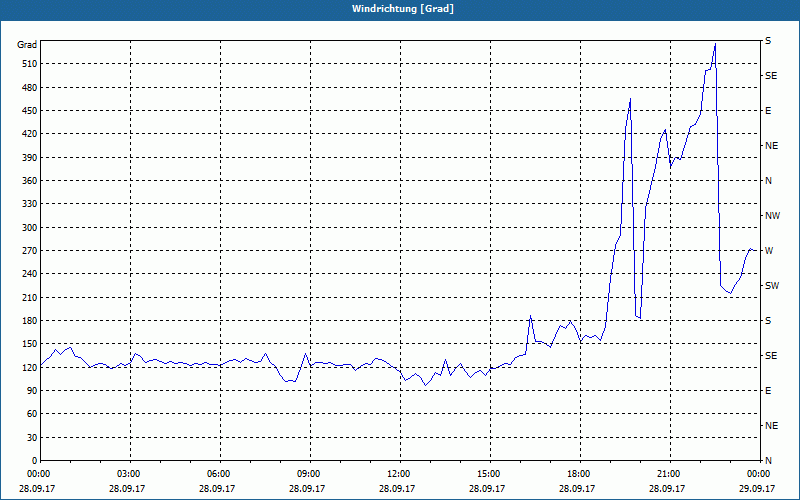Select the 510 value on the left axis

(x=30, y=64)
